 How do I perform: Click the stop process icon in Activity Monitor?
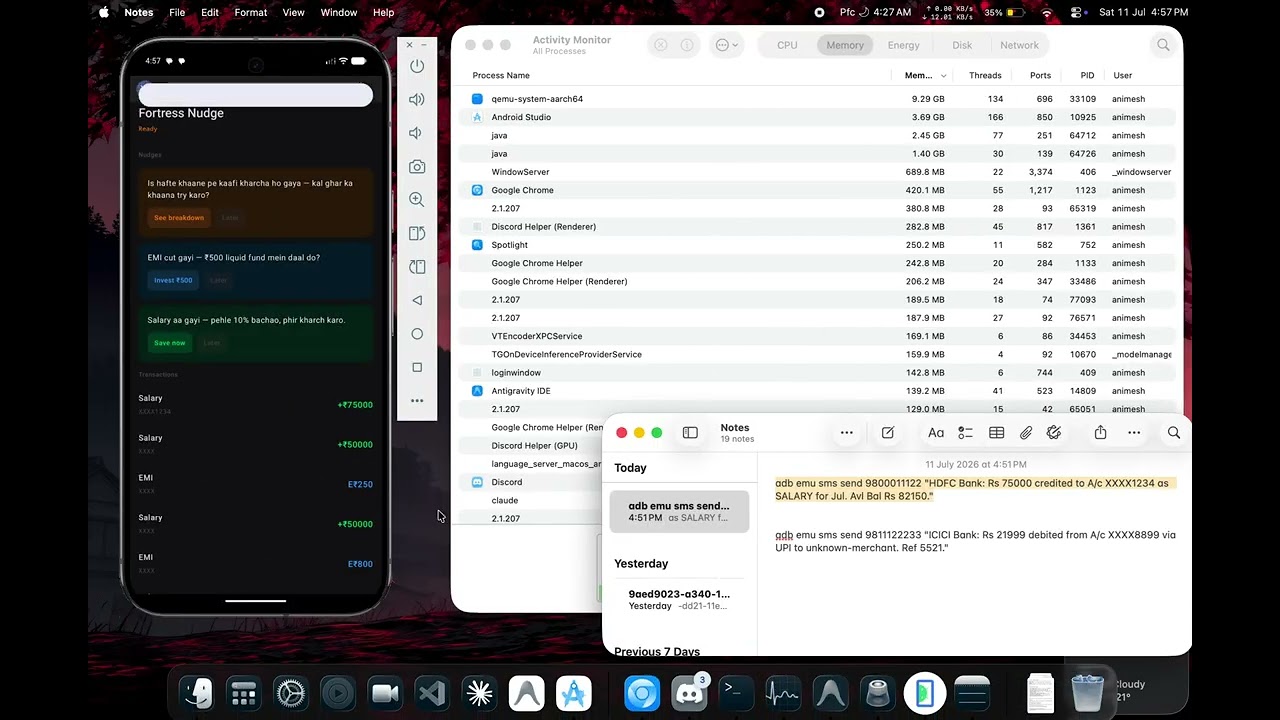[x=661, y=45]
